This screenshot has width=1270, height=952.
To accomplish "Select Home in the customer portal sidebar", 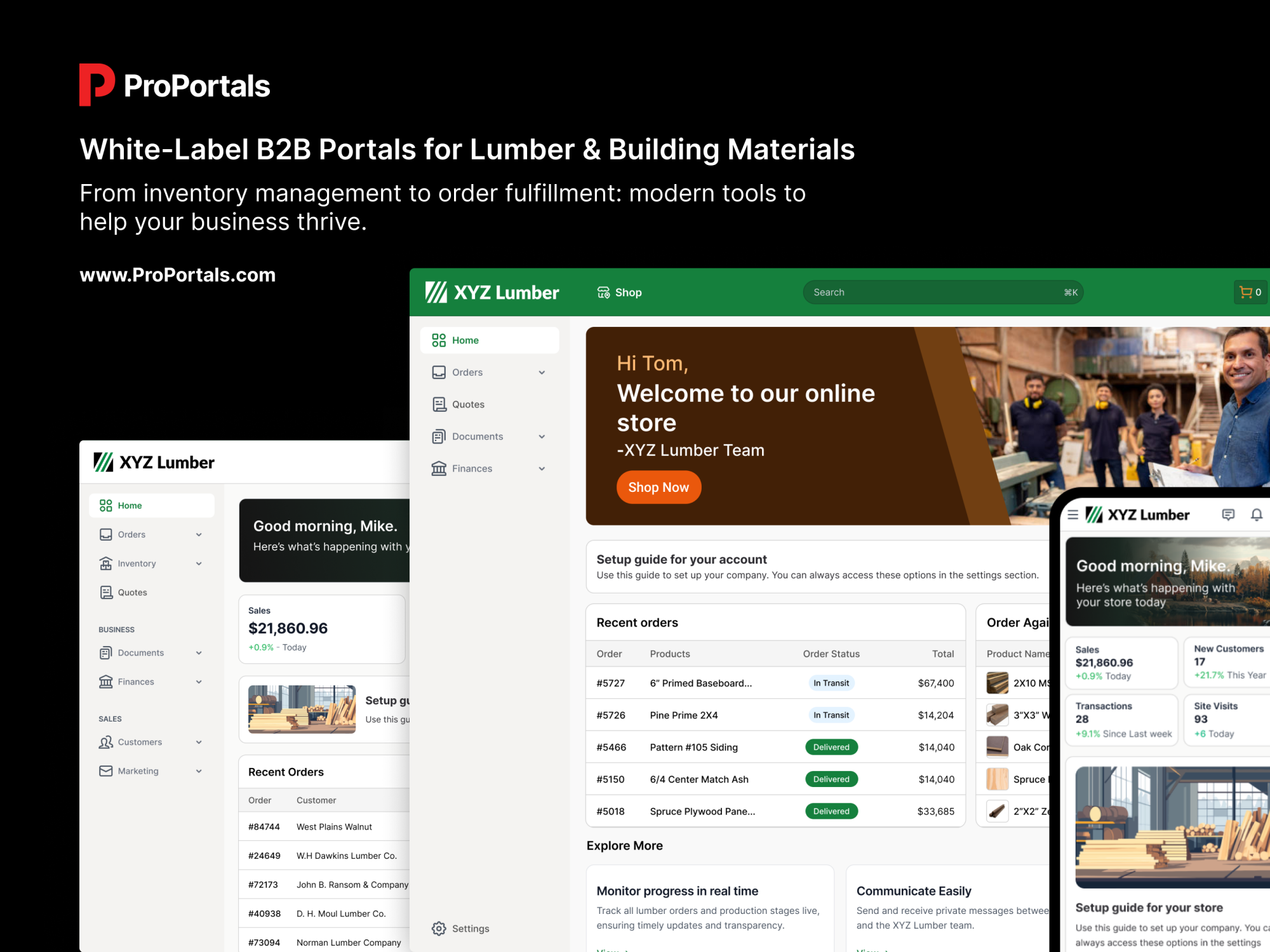I will 490,340.
